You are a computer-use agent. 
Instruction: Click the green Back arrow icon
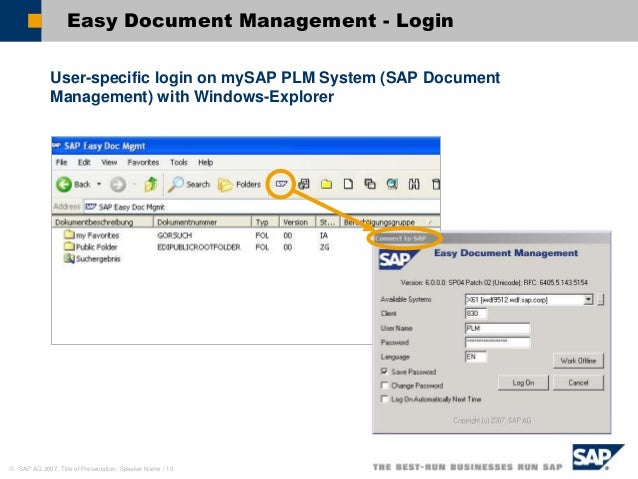coord(64,184)
